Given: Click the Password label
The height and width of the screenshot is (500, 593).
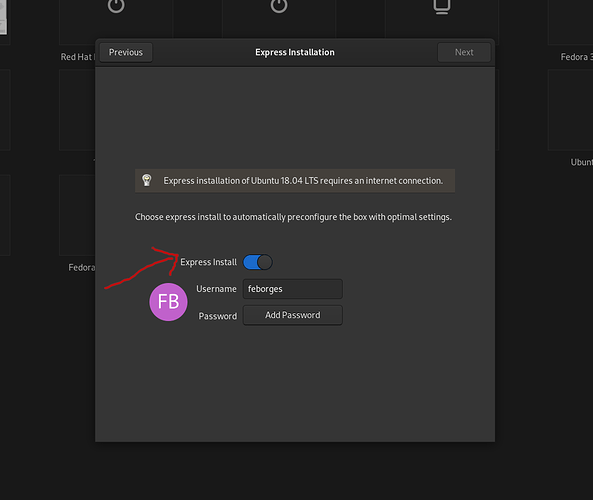Looking at the screenshot, I should click(218, 316).
